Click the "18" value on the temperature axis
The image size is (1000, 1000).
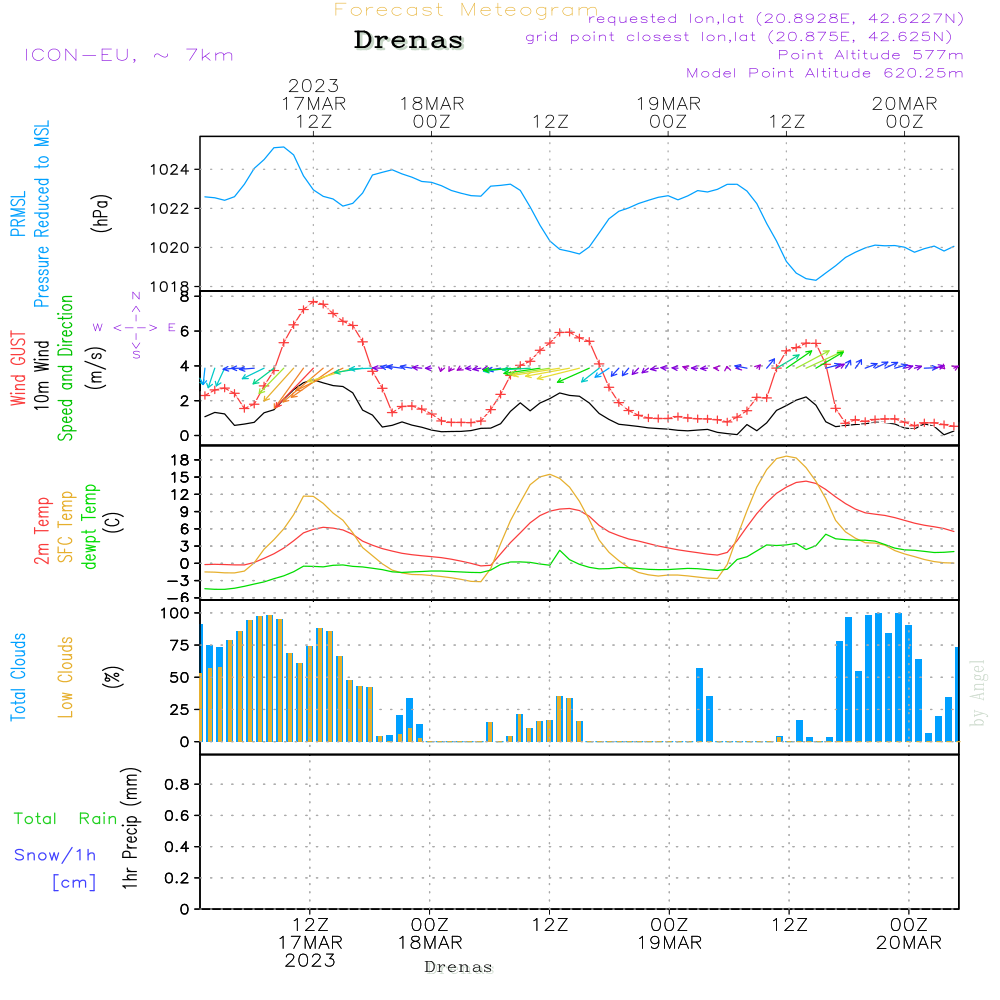180,460
